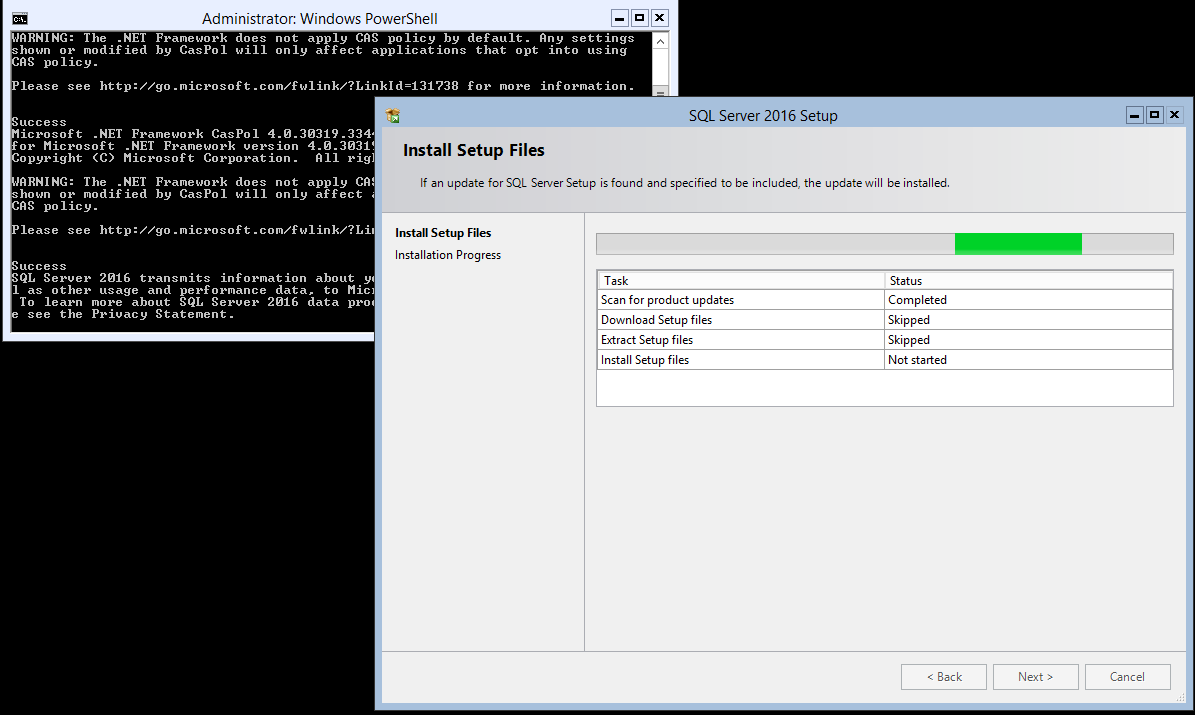The height and width of the screenshot is (715, 1195).
Task: Cancel the SQL Server setup
Action: tap(1127, 677)
